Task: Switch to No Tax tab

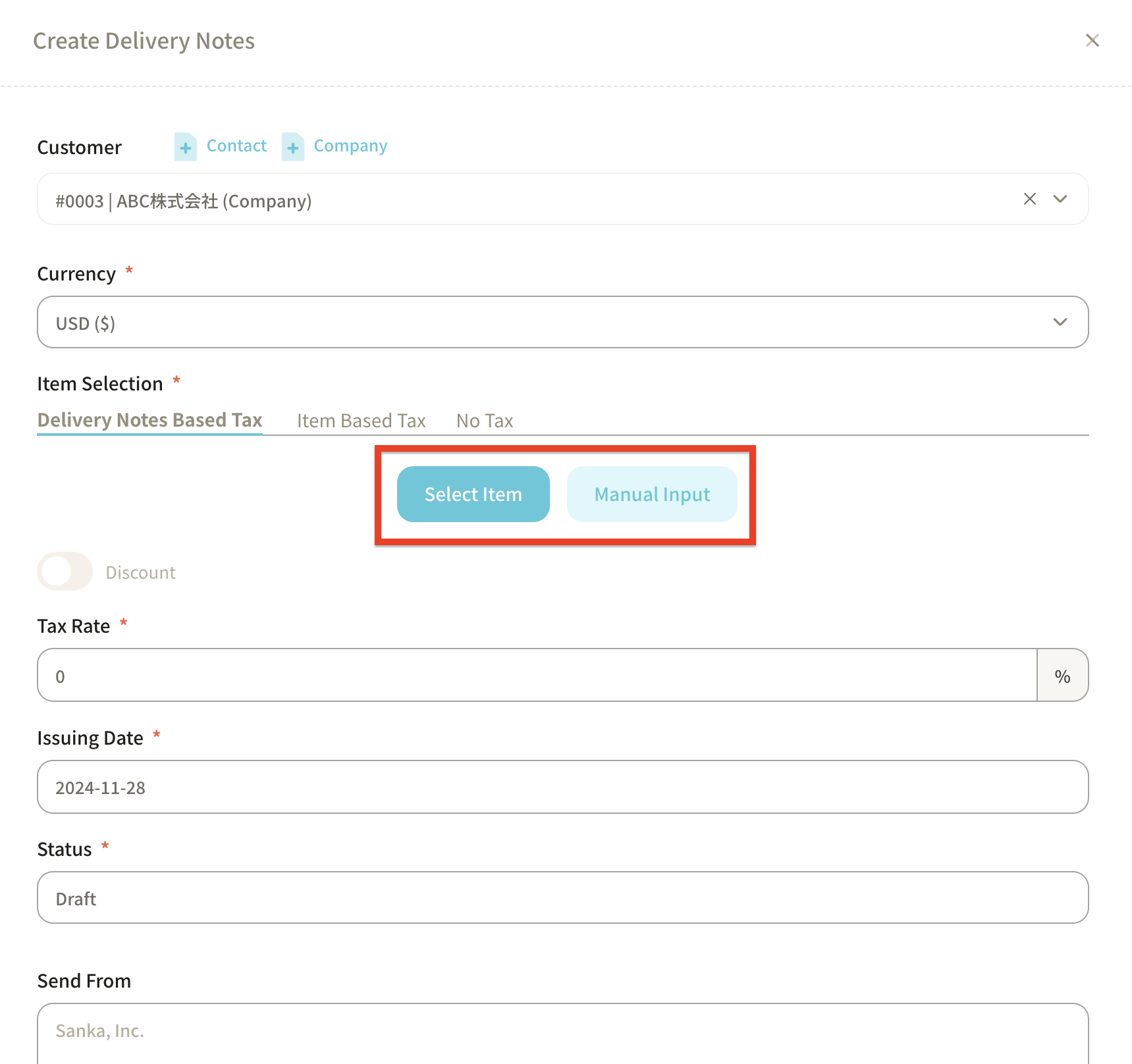Action: (x=484, y=421)
